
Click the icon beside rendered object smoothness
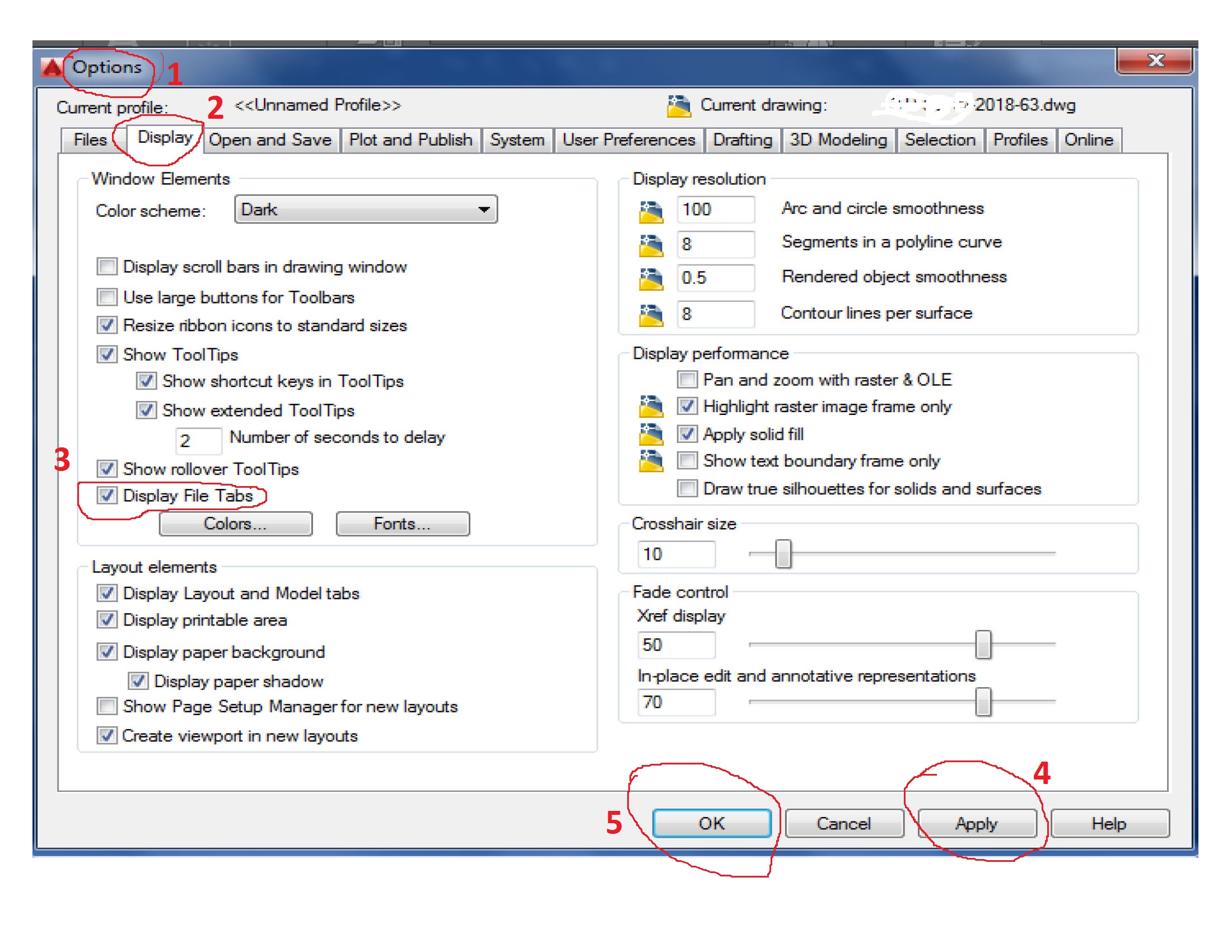point(654,277)
